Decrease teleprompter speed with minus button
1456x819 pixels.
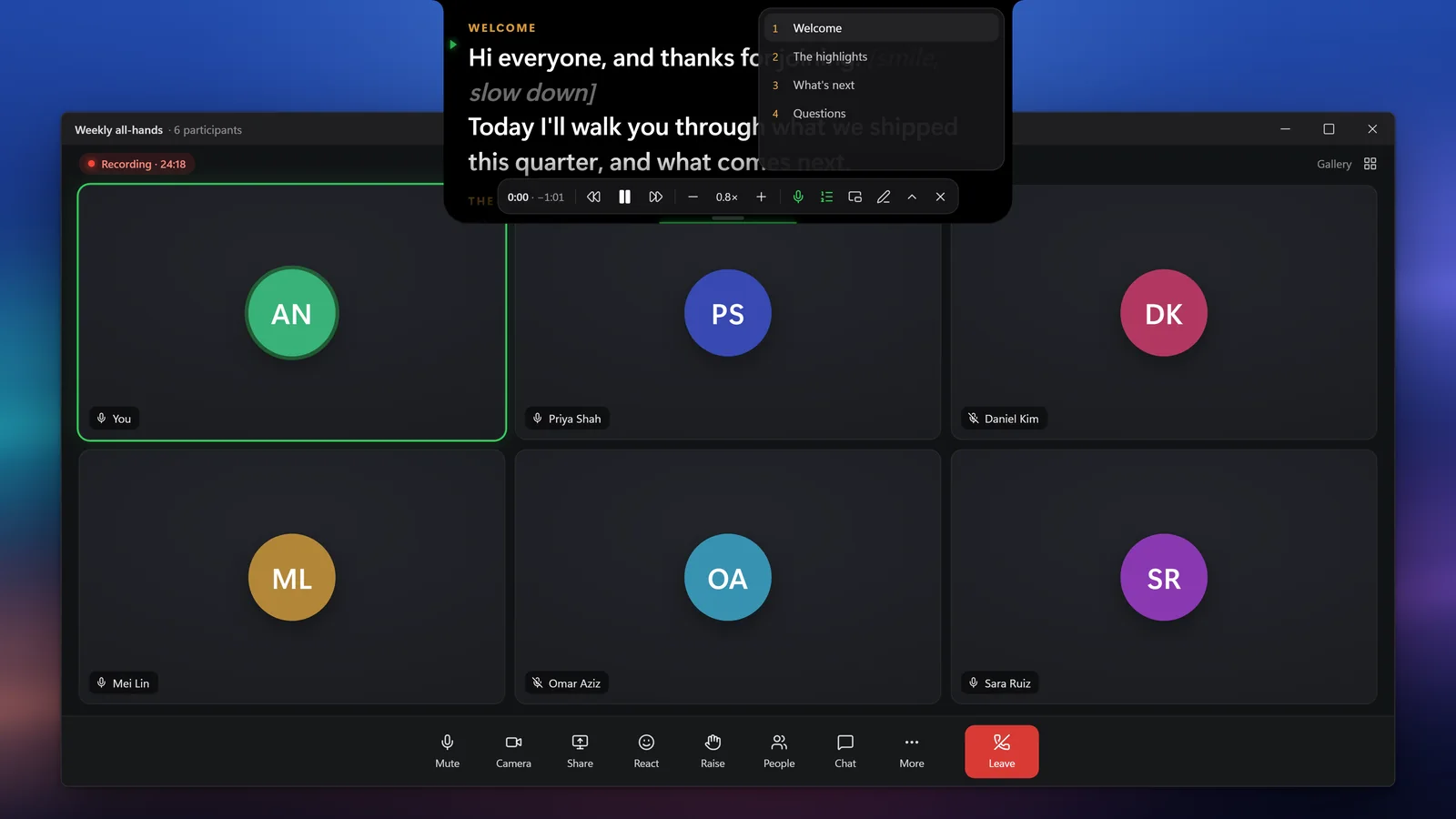pos(693,197)
